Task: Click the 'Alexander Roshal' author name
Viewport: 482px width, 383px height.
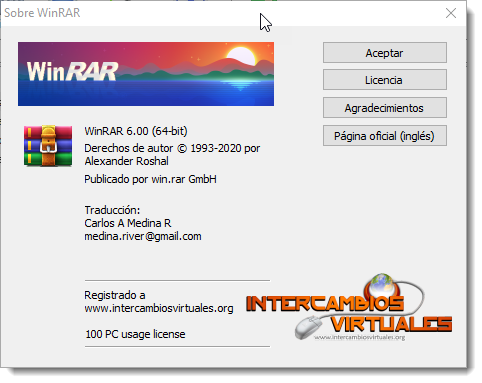Action: [126, 161]
